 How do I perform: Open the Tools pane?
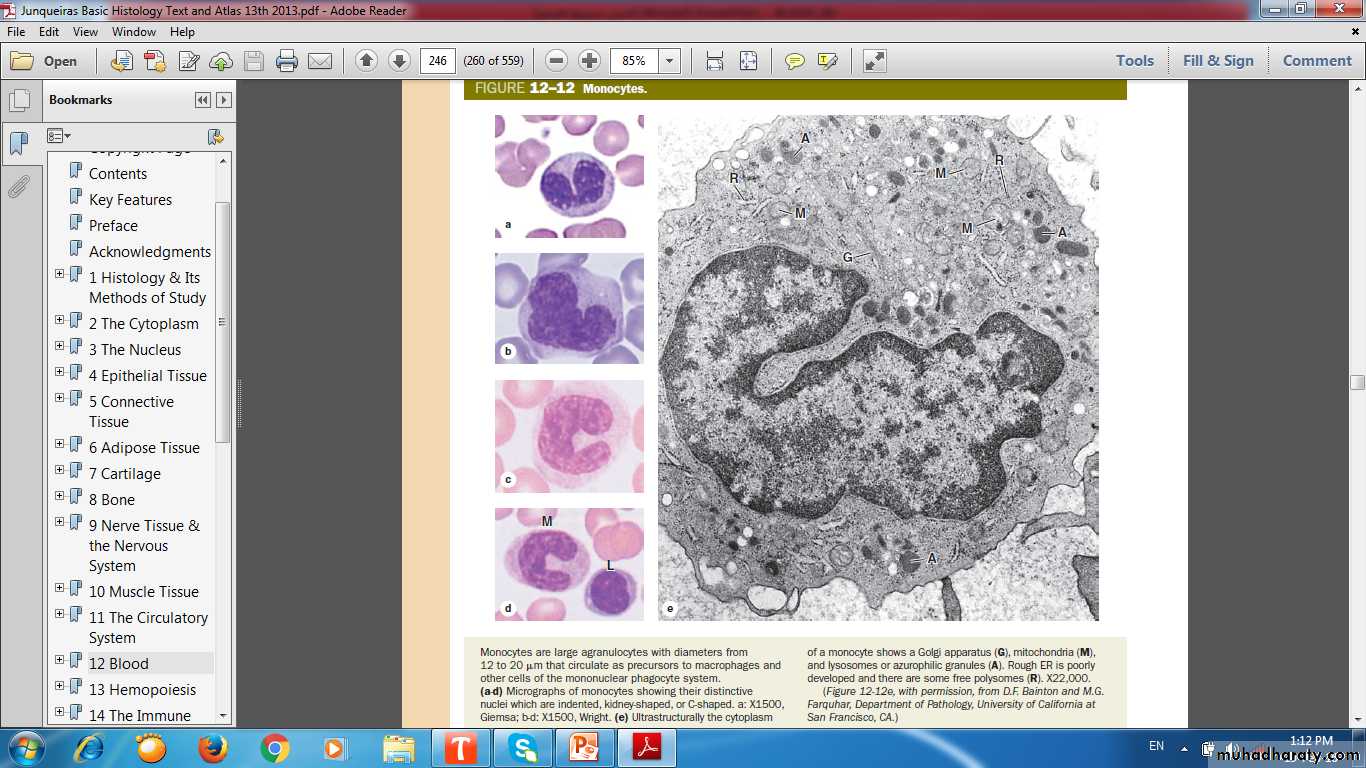[1134, 61]
